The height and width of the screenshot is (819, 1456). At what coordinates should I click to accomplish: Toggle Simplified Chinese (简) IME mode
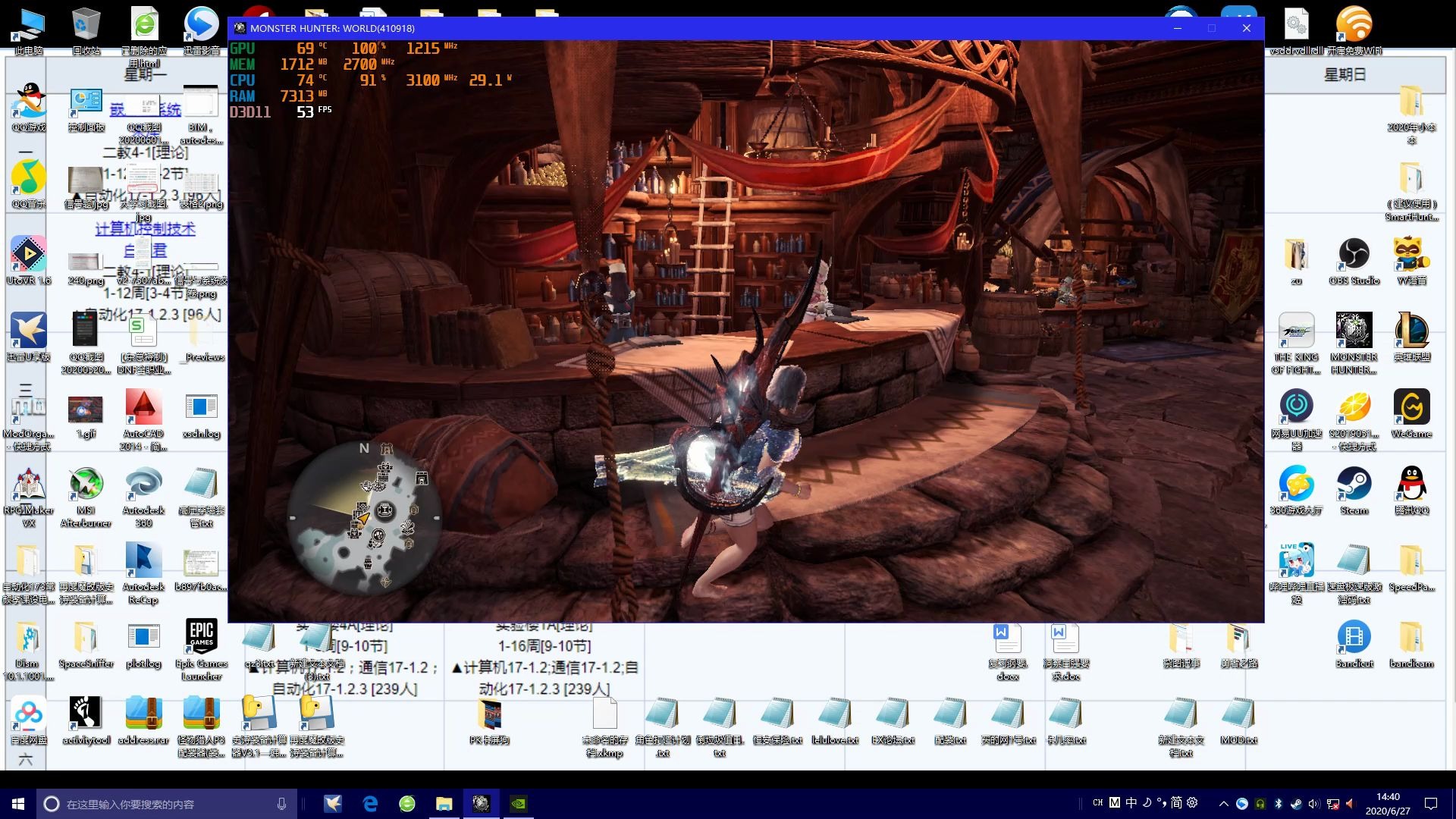coord(1176,802)
